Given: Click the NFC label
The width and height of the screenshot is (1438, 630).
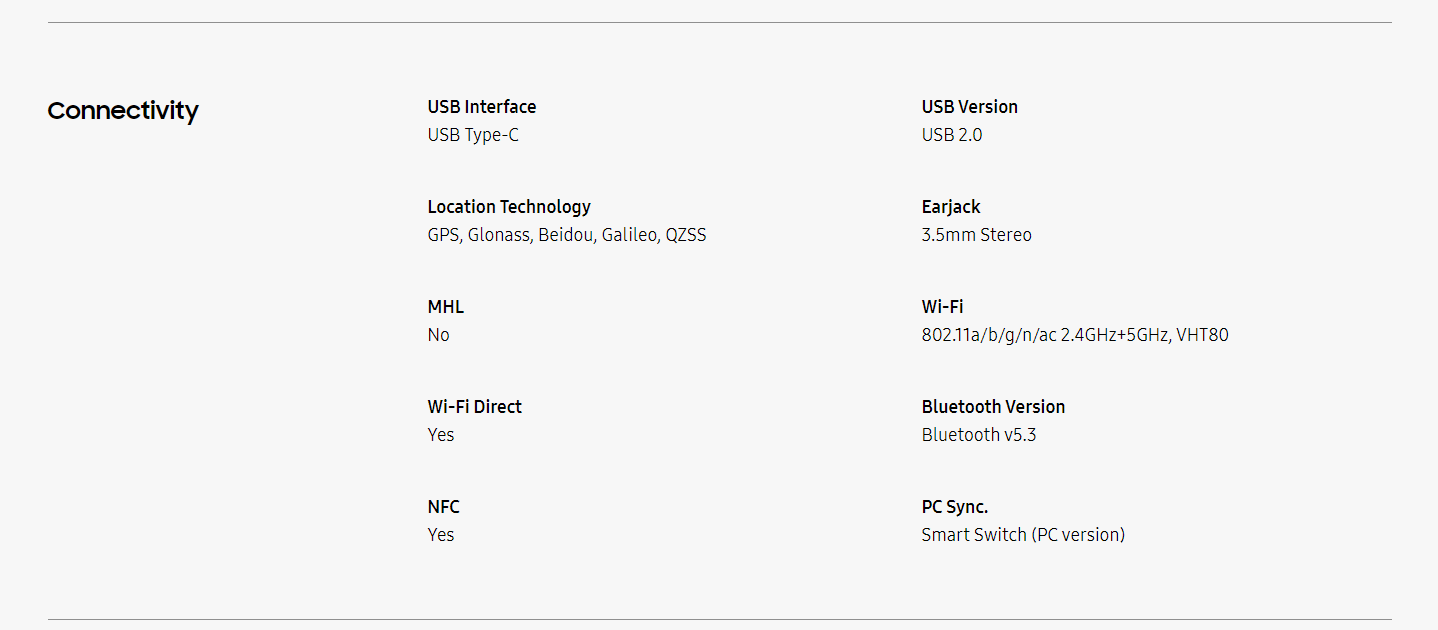Looking at the screenshot, I should [443, 507].
